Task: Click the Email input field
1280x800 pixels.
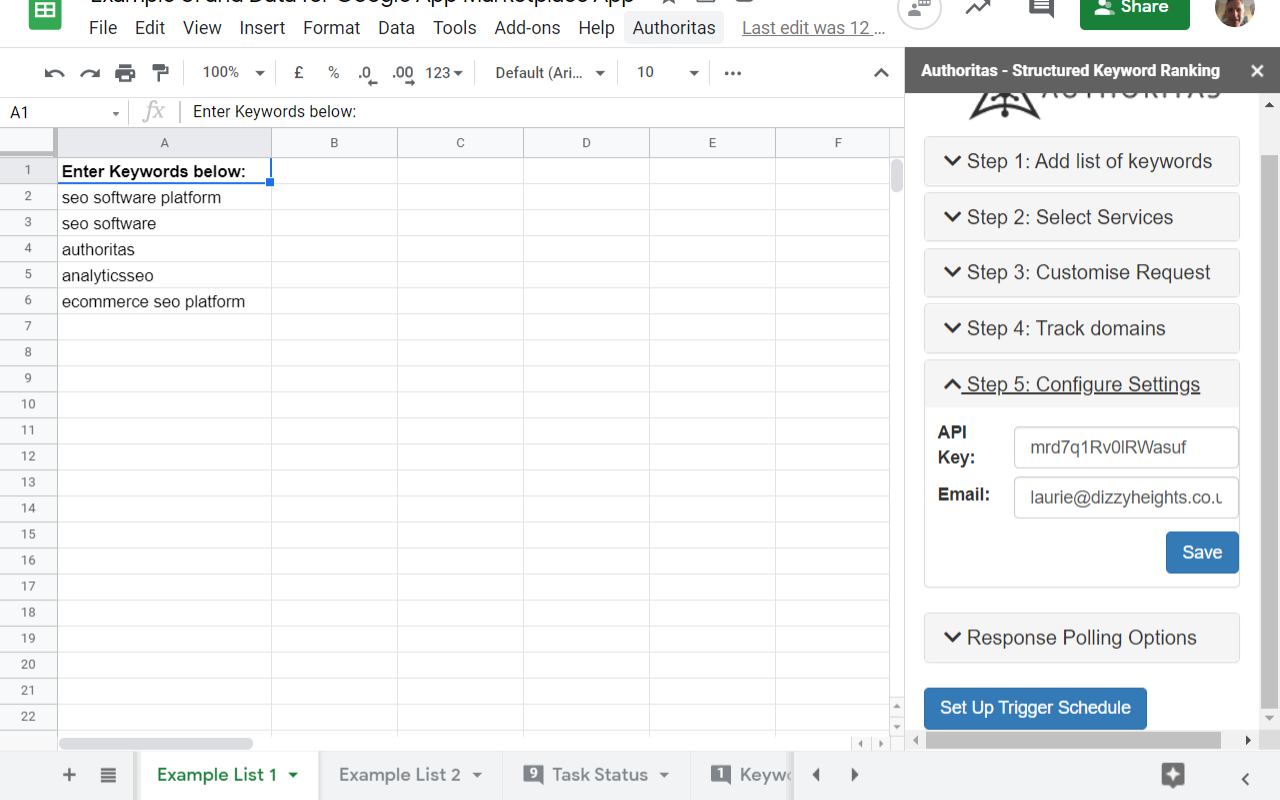Action: coord(1126,498)
